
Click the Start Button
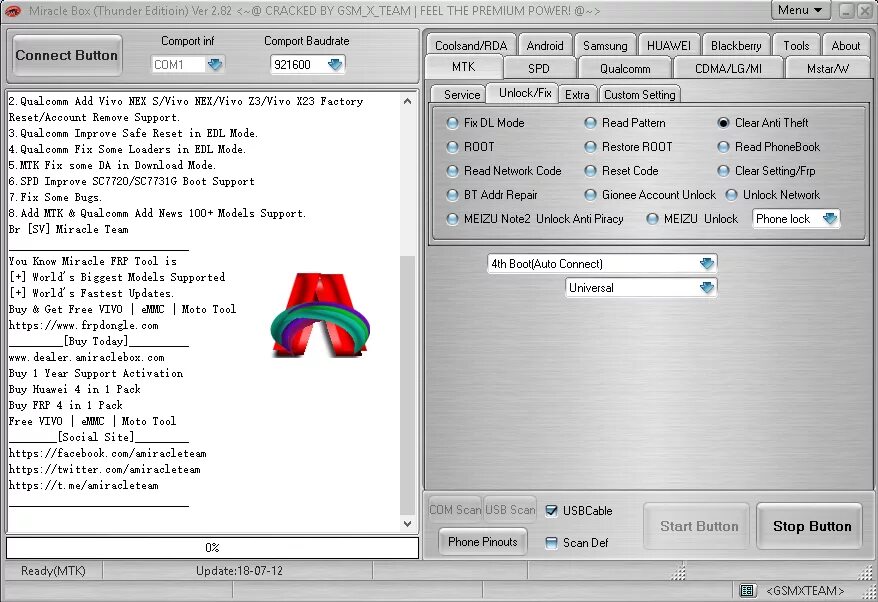(699, 526)
